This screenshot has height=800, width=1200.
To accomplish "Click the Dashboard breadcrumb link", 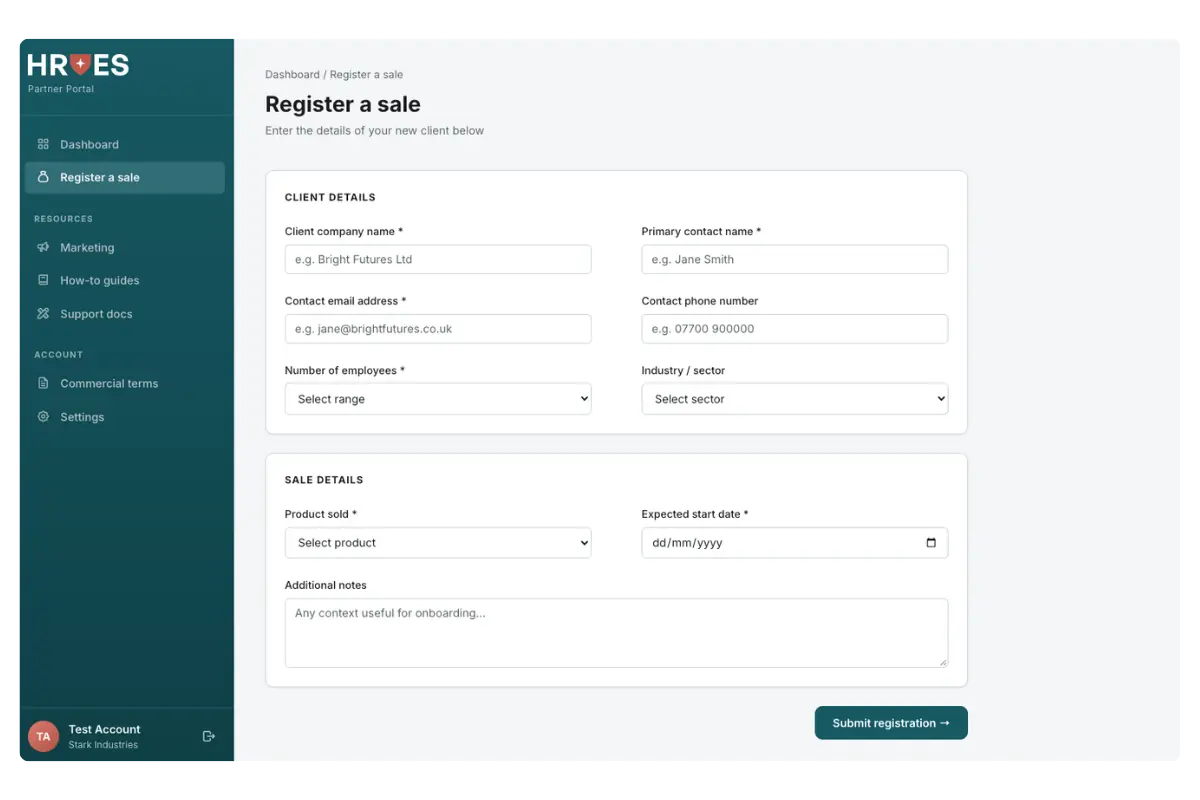I will pyautogui.click(x=292, y=75).
